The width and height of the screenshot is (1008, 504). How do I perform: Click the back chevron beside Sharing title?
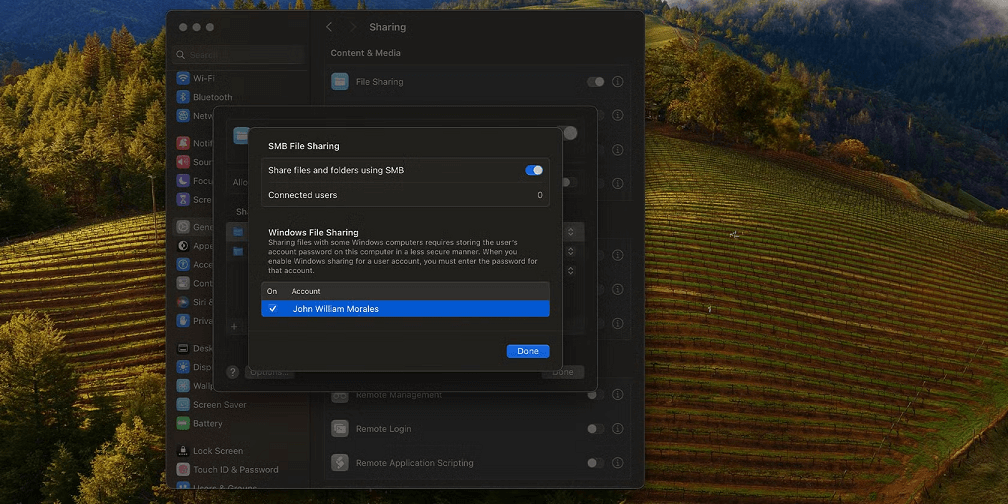pos(330,27)
